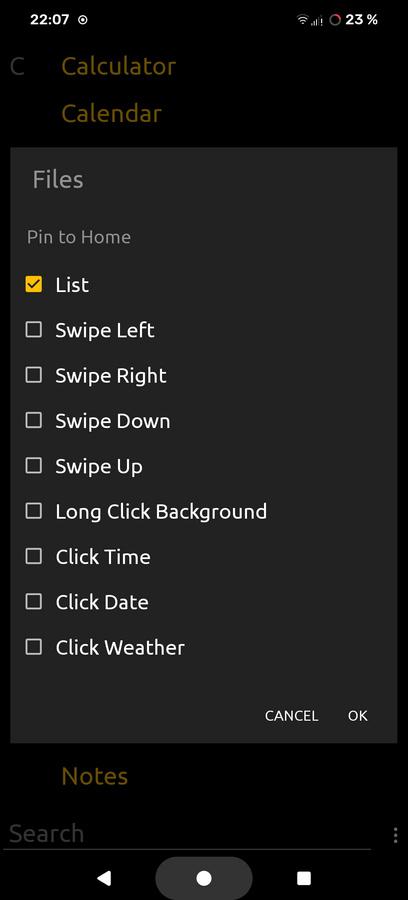Enable the Click Weather checkbox
The image size is (408, 900).
pos(34,647)
